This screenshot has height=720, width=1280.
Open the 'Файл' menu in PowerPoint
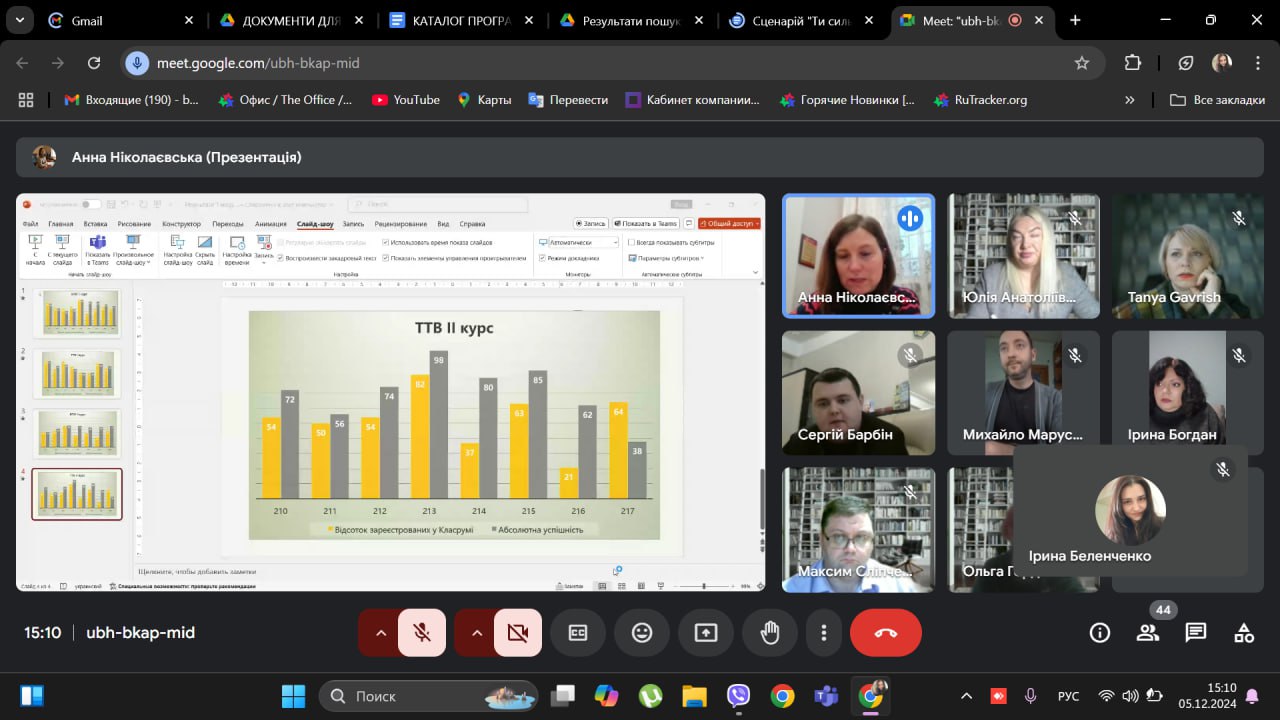tap(30, 224)
